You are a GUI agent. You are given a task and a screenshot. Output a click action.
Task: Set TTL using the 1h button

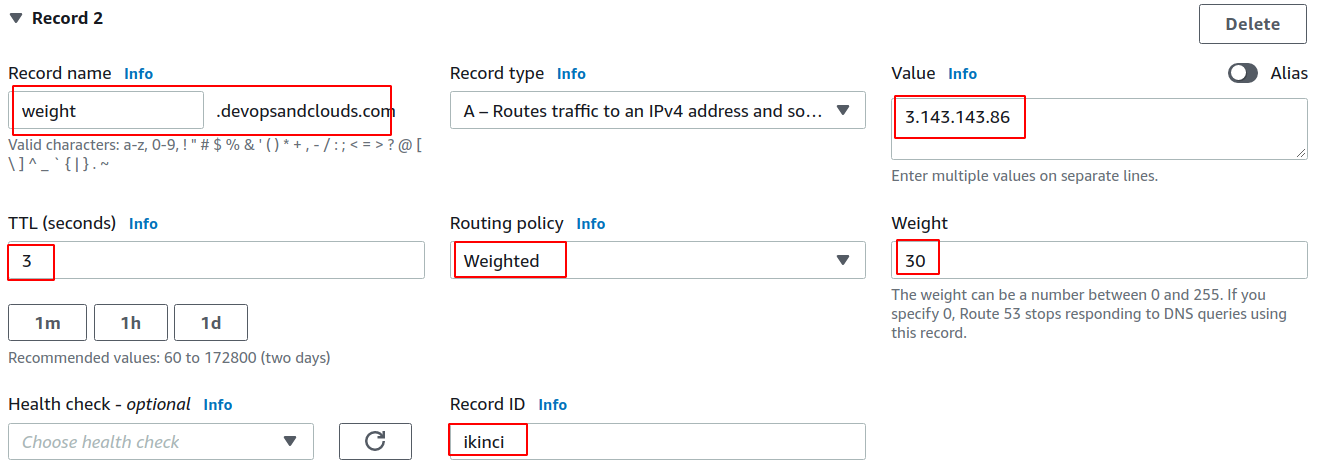[x=130, y=323]
